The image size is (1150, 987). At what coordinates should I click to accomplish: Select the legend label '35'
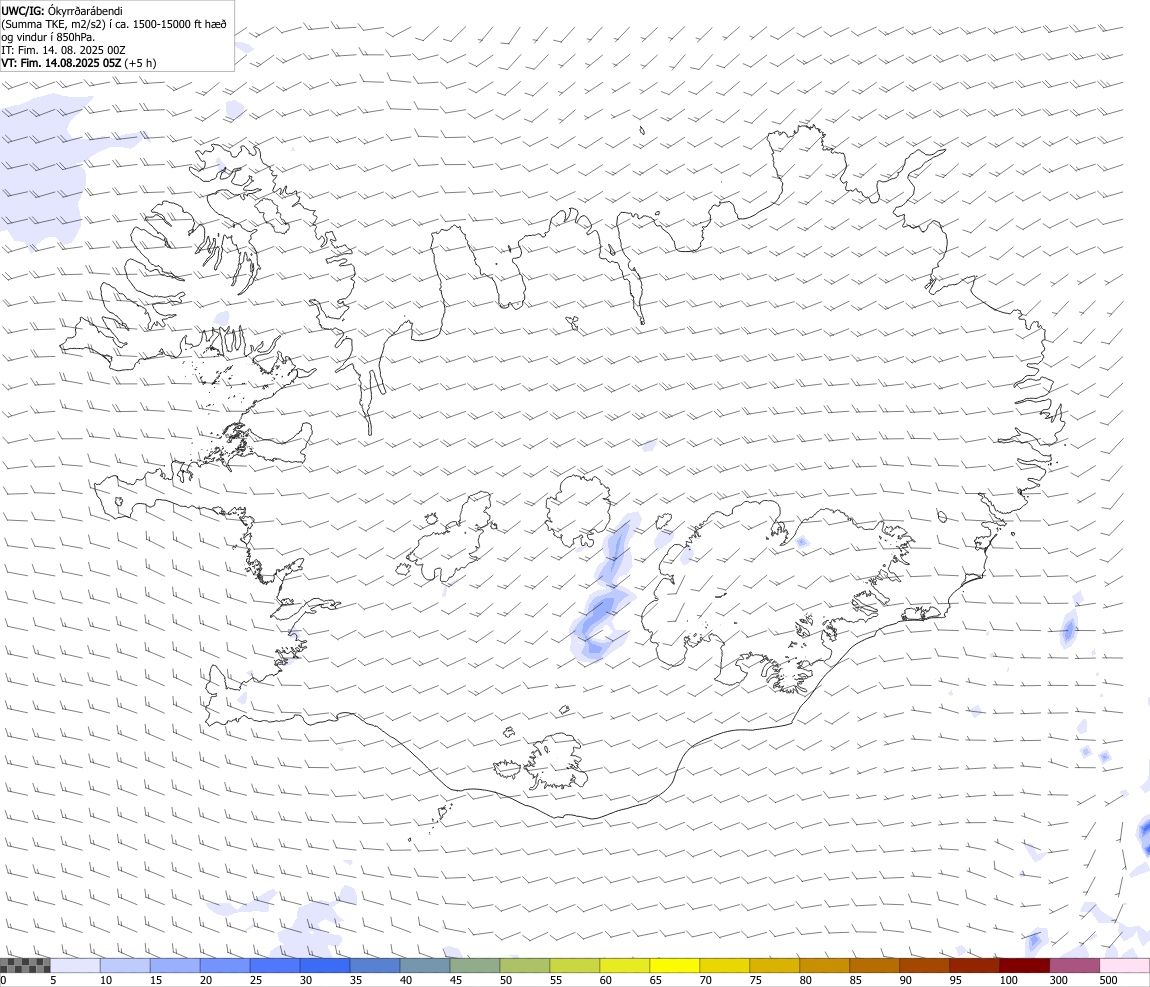pos(356,980)
